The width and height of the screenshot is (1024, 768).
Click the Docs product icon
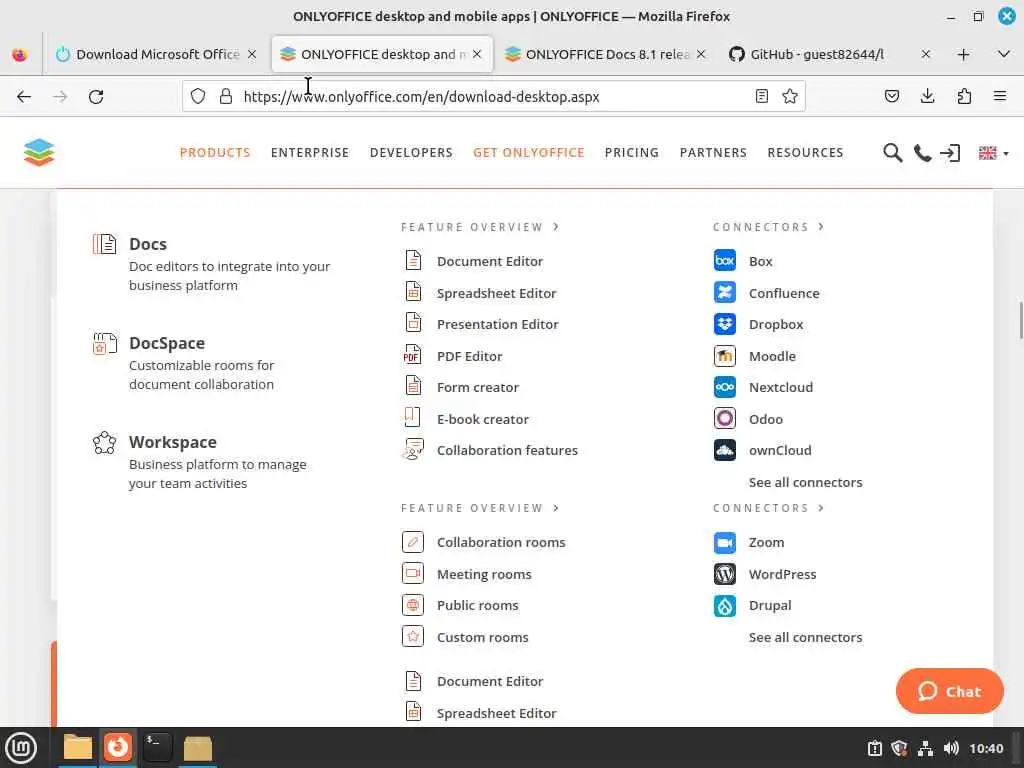click(104, 244)
